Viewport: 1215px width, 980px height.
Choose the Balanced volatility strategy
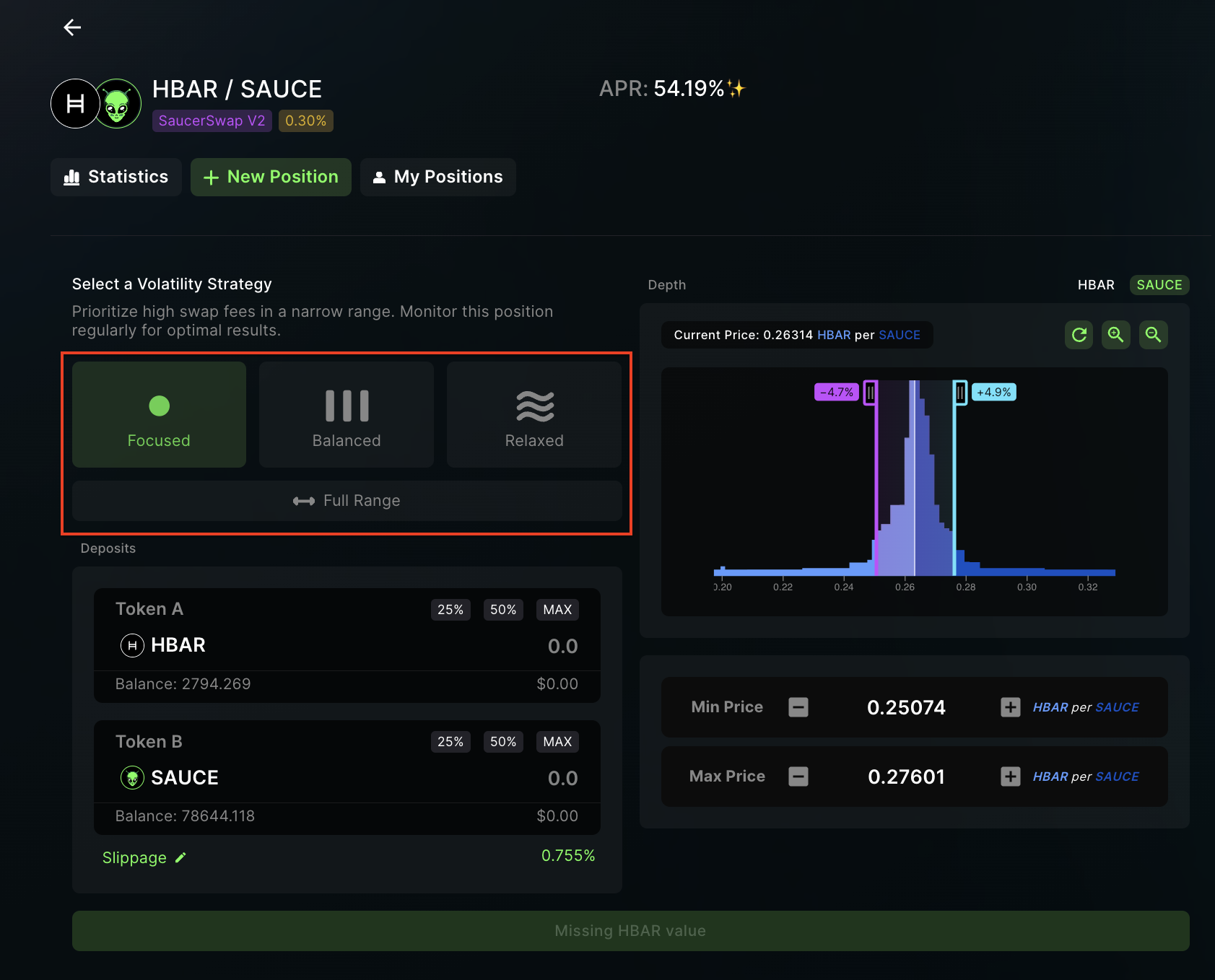347,414
